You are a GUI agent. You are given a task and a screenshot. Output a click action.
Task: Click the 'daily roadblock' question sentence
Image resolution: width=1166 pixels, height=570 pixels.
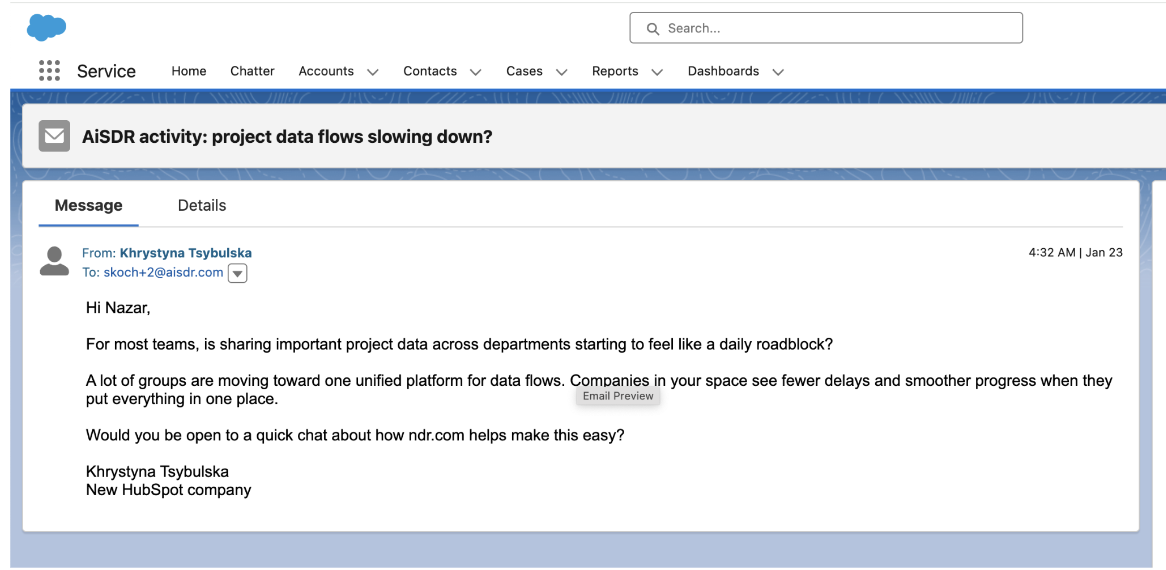[460, 345]
